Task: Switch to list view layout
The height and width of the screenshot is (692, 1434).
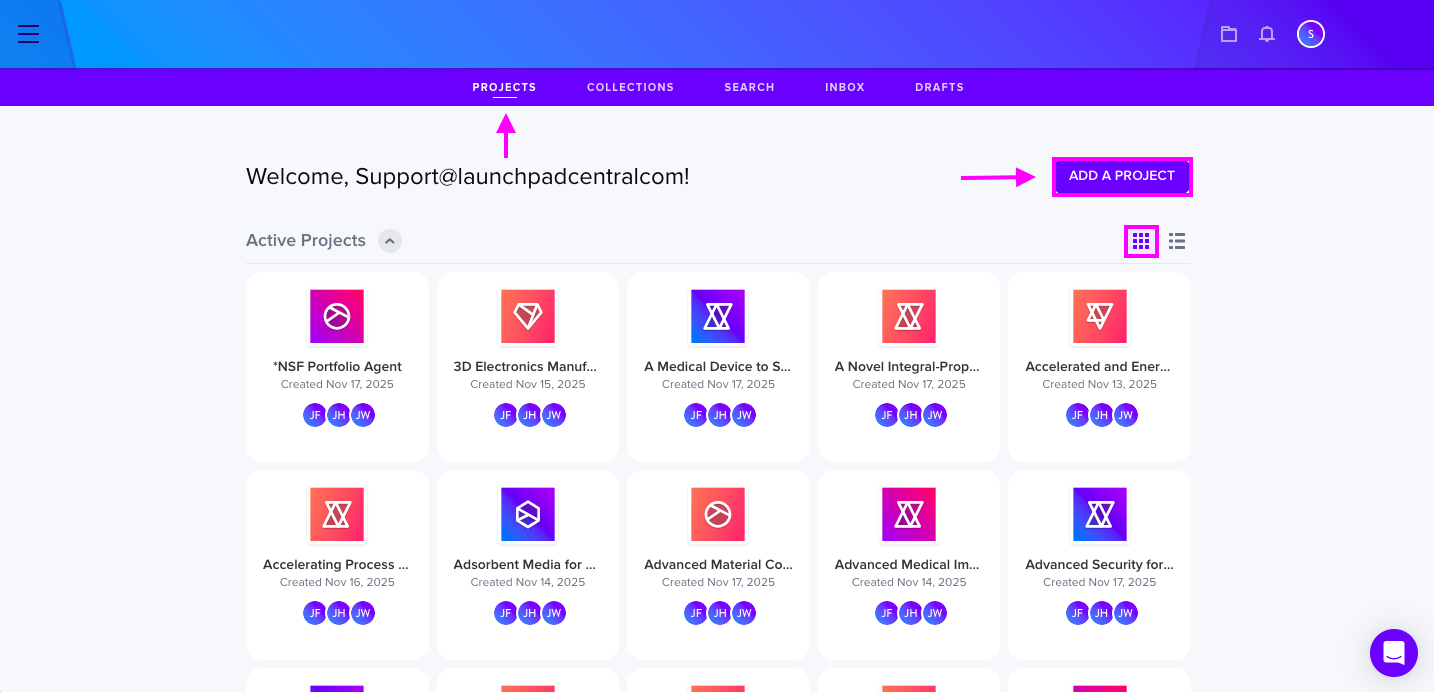Action: (x=1177, y=241)
